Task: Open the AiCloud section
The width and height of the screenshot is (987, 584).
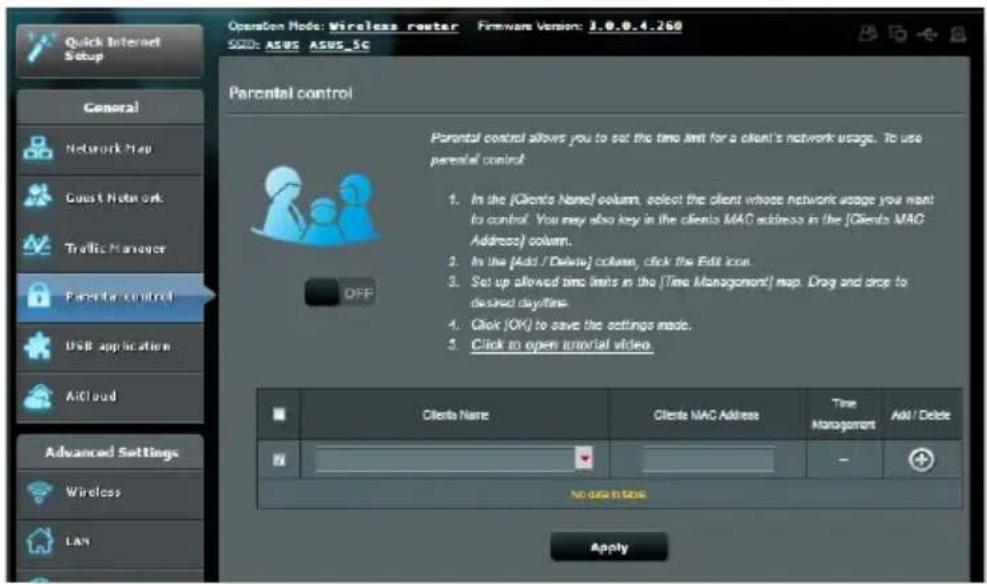Action: click(x=110, y=396)
